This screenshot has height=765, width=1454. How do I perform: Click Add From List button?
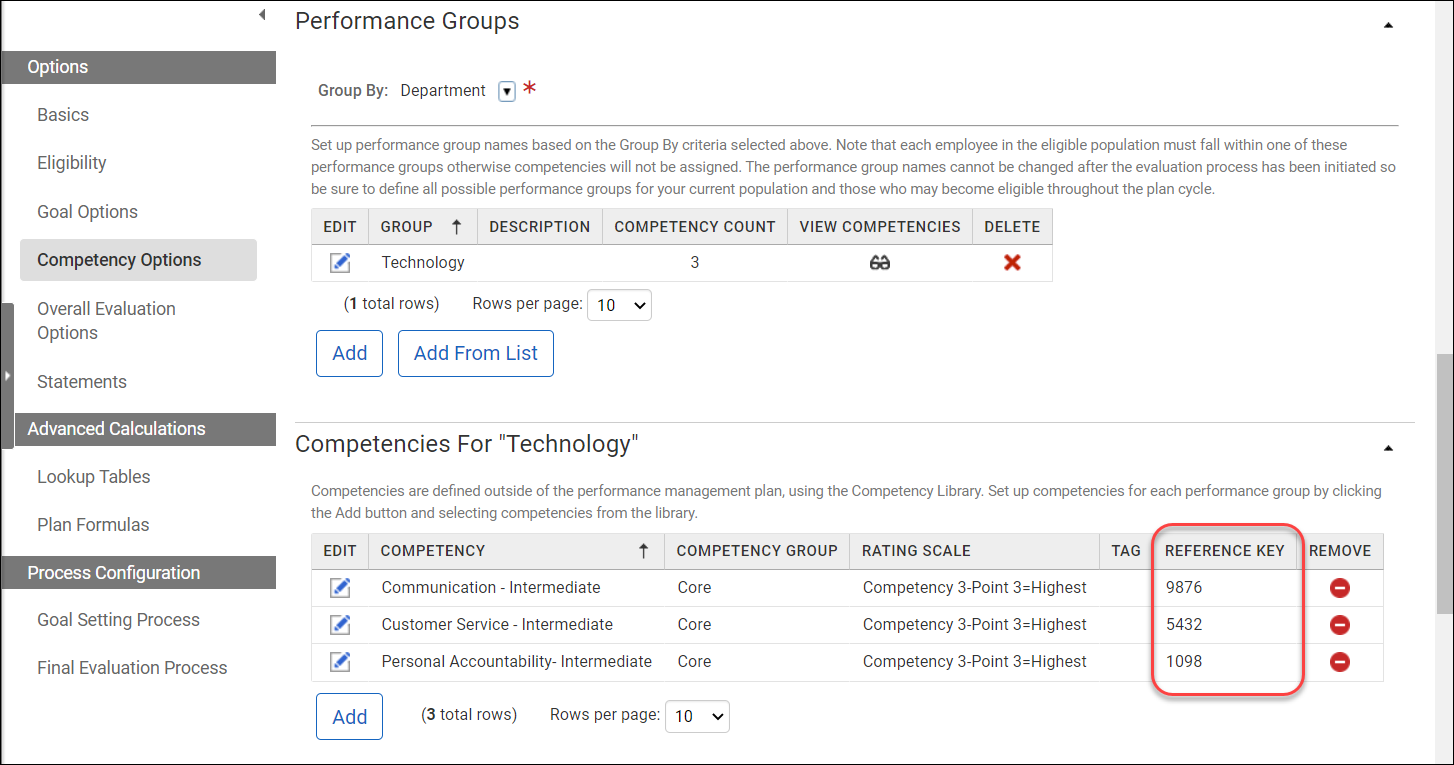pos(476,353)
